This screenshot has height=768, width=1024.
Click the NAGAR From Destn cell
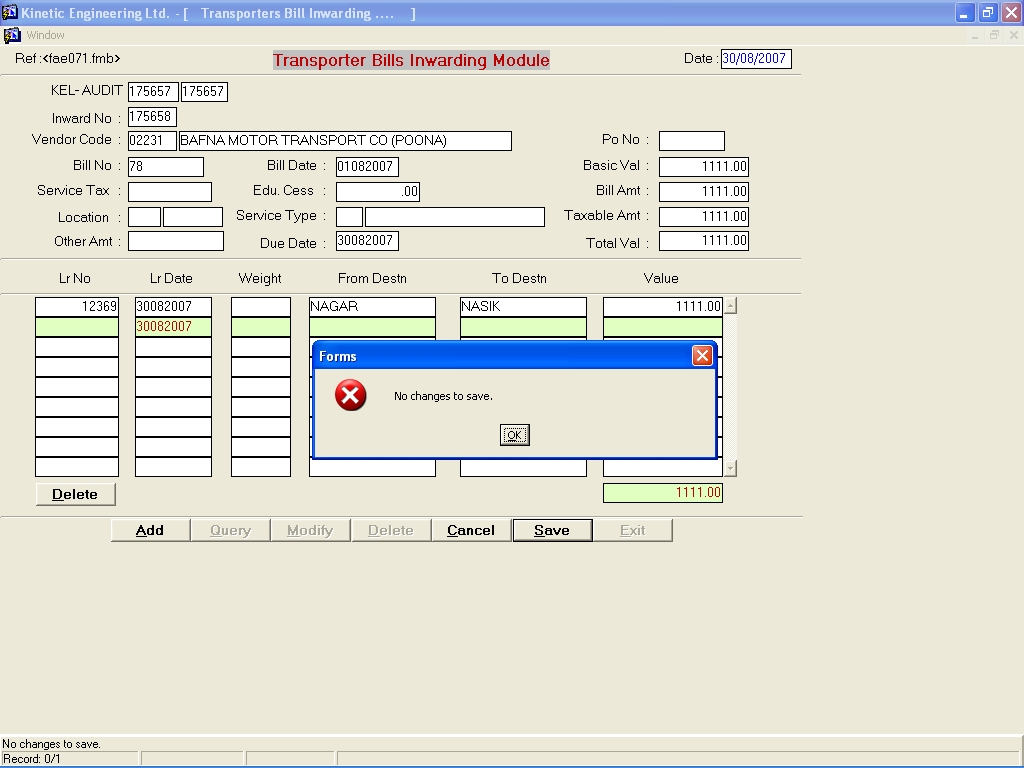coord(372,307)
